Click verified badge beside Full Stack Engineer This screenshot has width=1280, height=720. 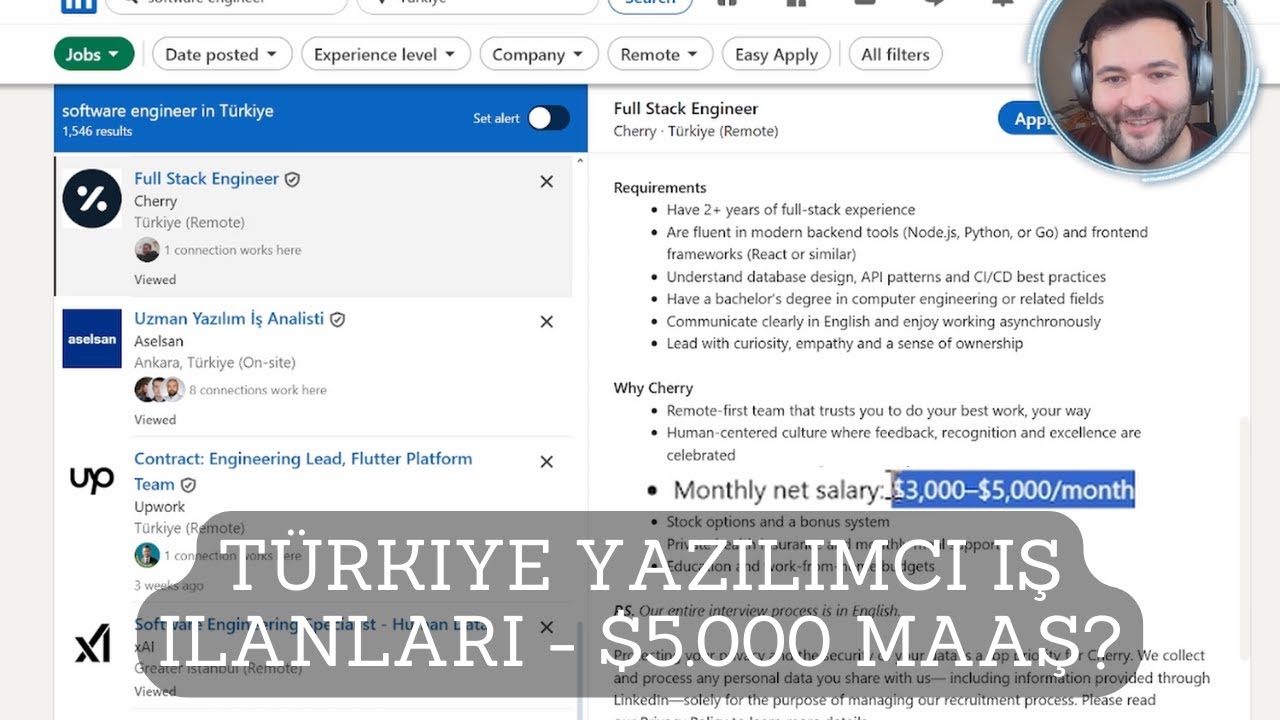(292, 179)
